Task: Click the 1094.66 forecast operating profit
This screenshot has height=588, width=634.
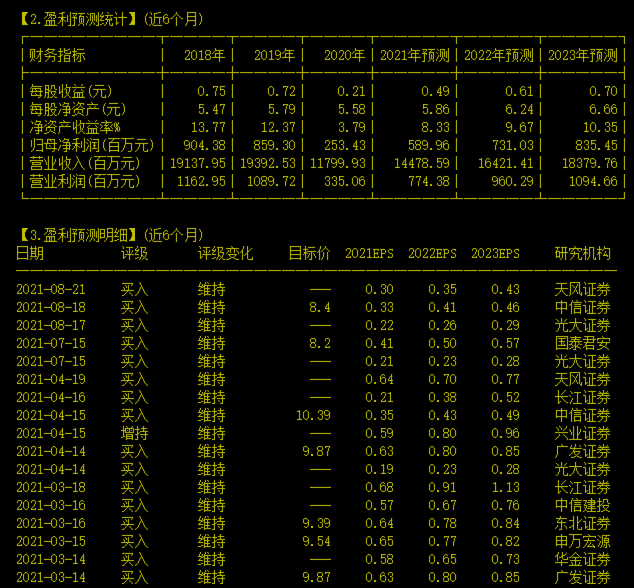Action: [x=593, y=181]
